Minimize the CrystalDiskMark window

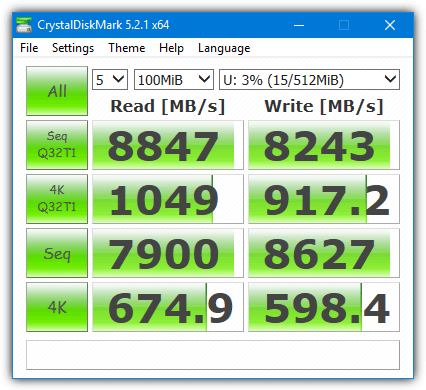click(299, 25)
